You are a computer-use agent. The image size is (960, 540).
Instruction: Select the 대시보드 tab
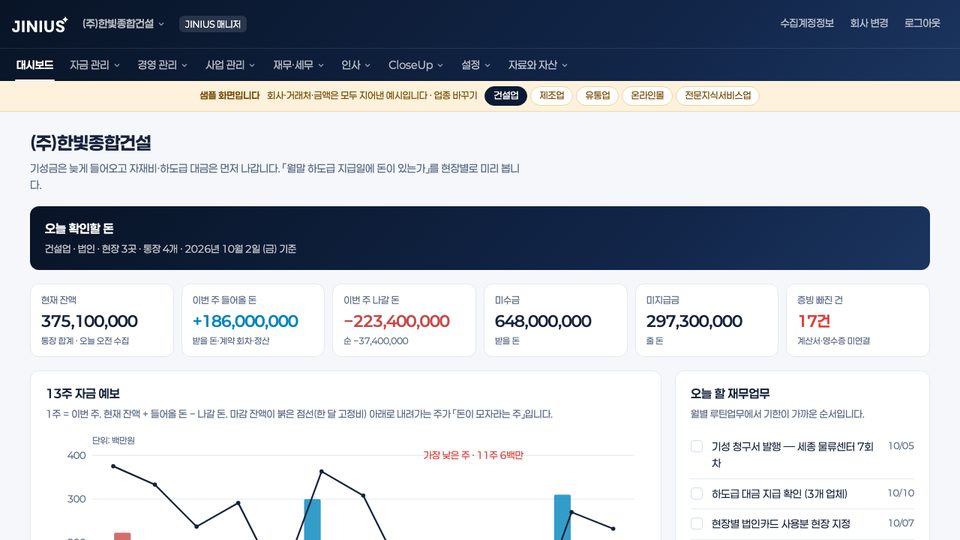tap(35, 65)
